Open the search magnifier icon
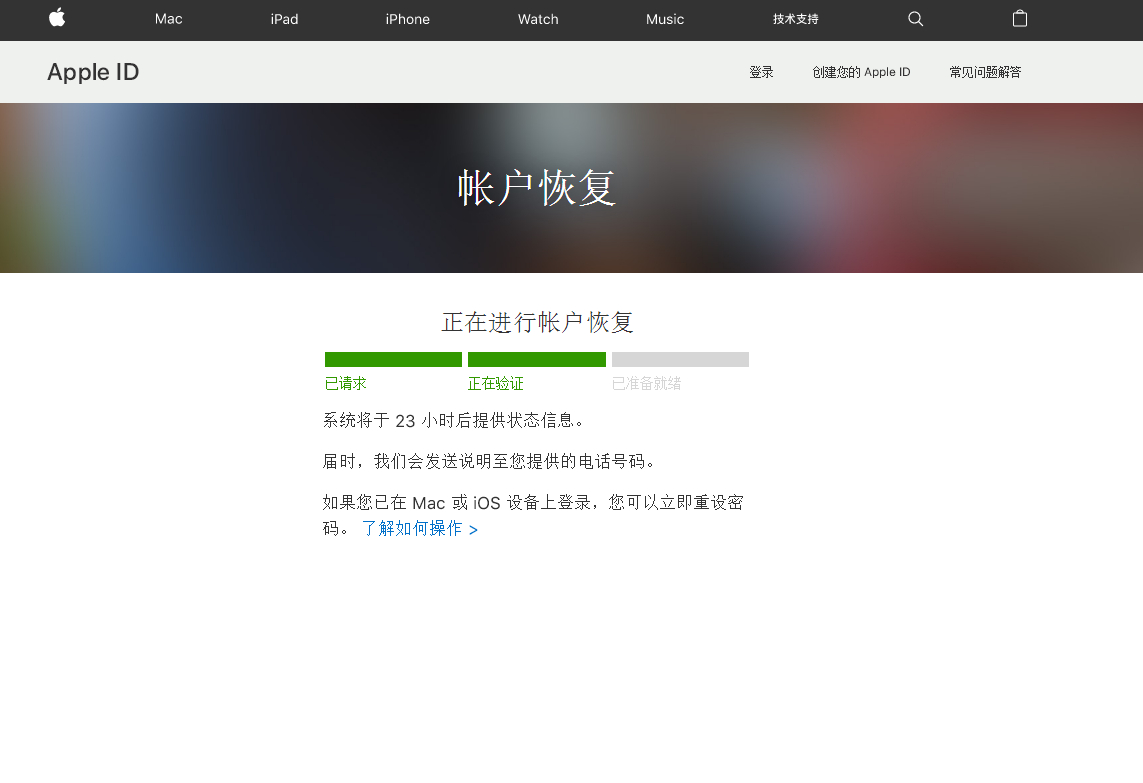1143x783 pixels. click(x=916, y=19)
